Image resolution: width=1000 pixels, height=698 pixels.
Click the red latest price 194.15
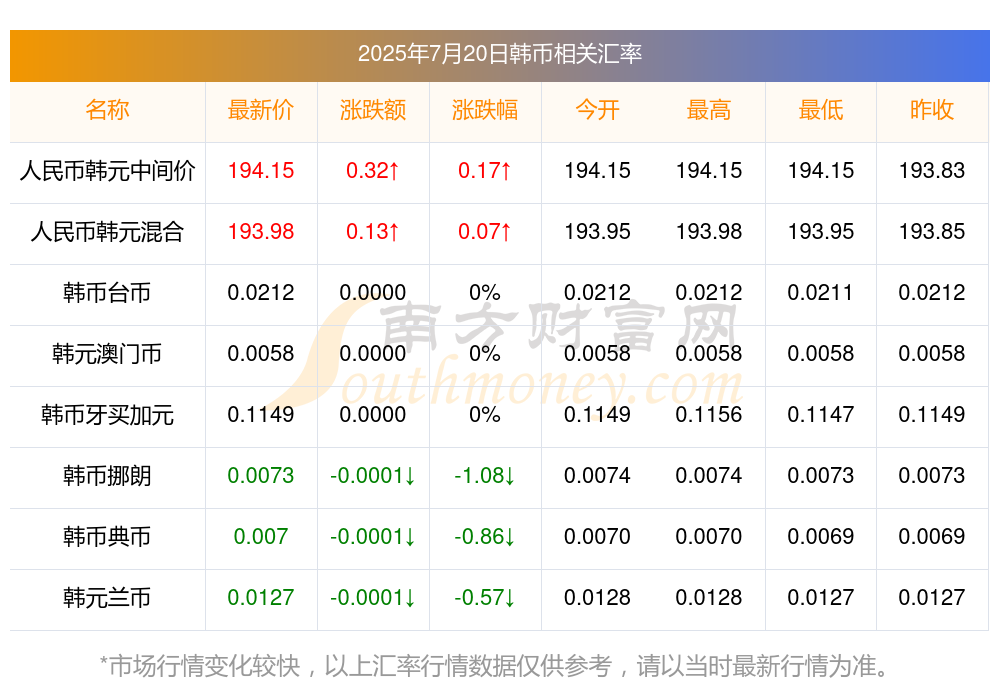[x=261, y=170]
